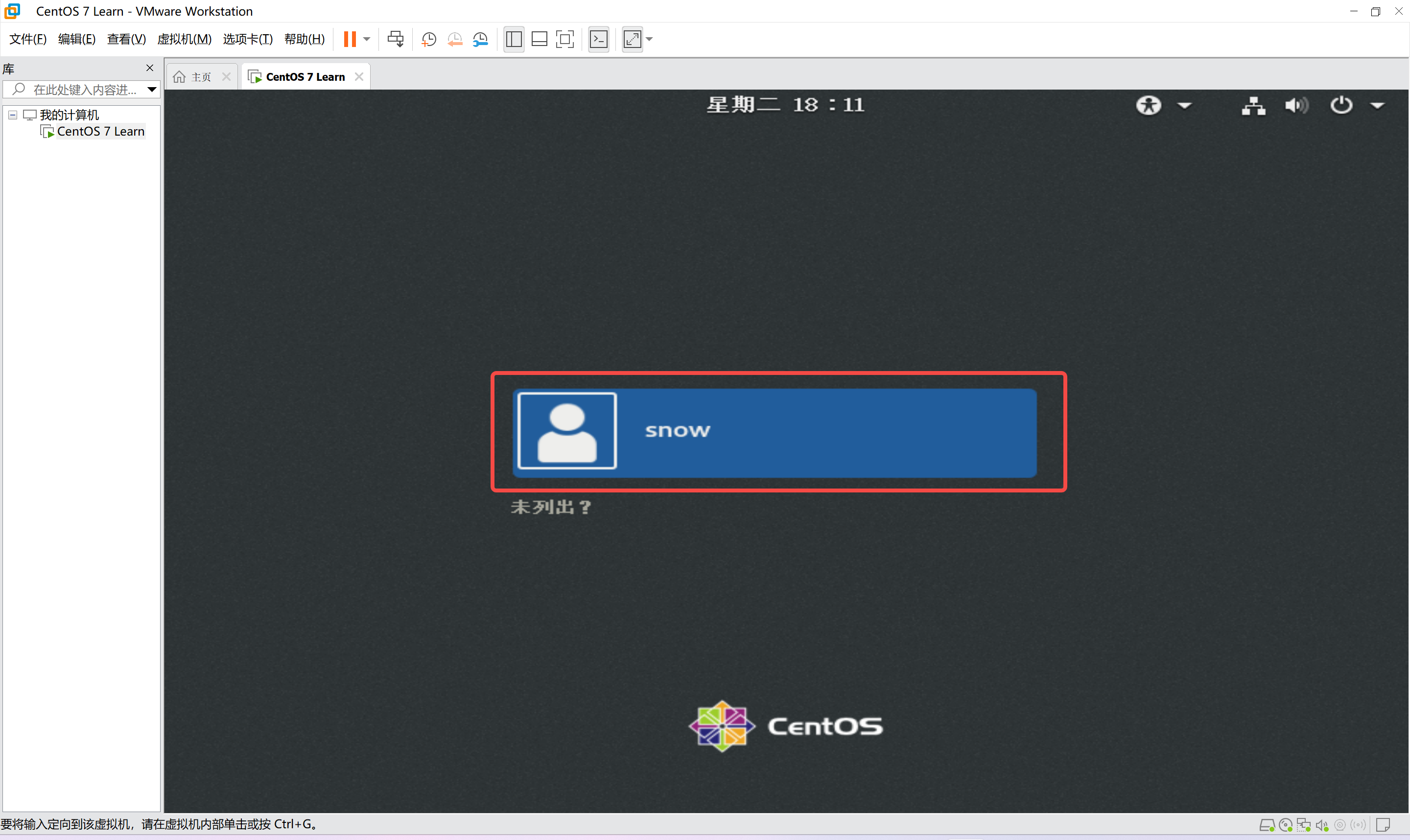Close the CentOS 7 Learn tab
Image resolution: width=1410 pixels, height=840 pixels.
pos(359,77)
